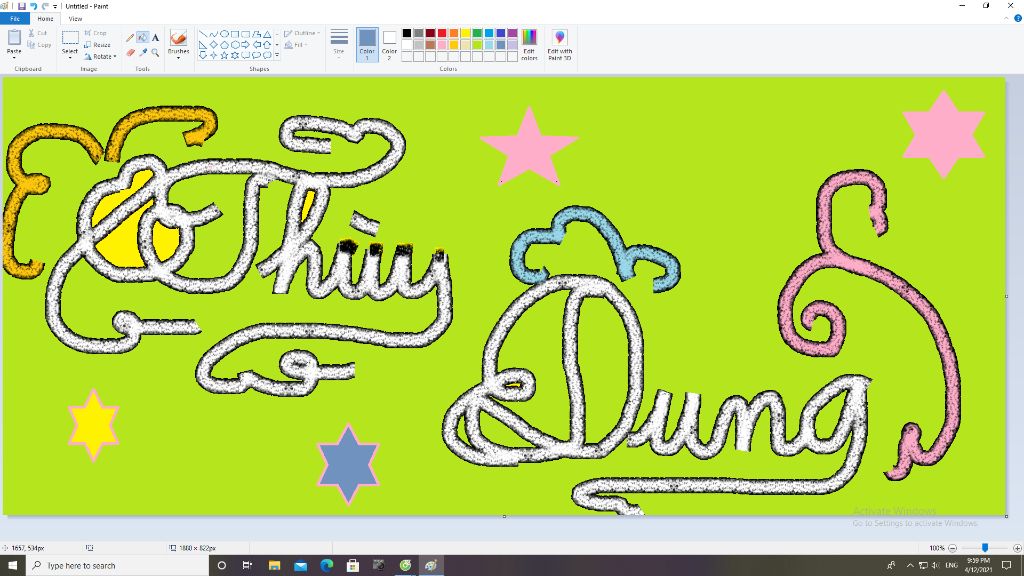Open the Paste dropdown arrow

[14, 56]
